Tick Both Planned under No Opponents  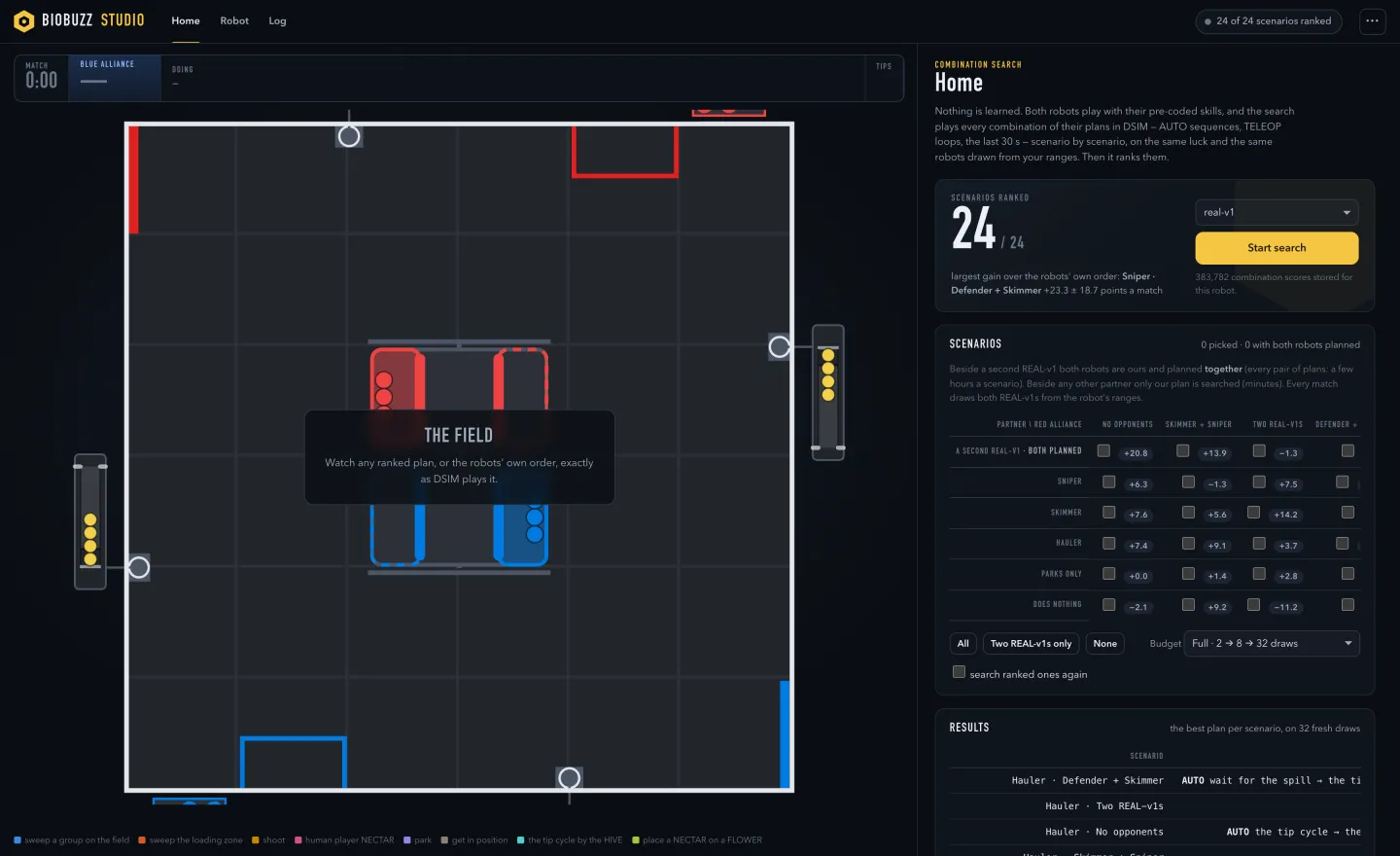point(1103,450)
